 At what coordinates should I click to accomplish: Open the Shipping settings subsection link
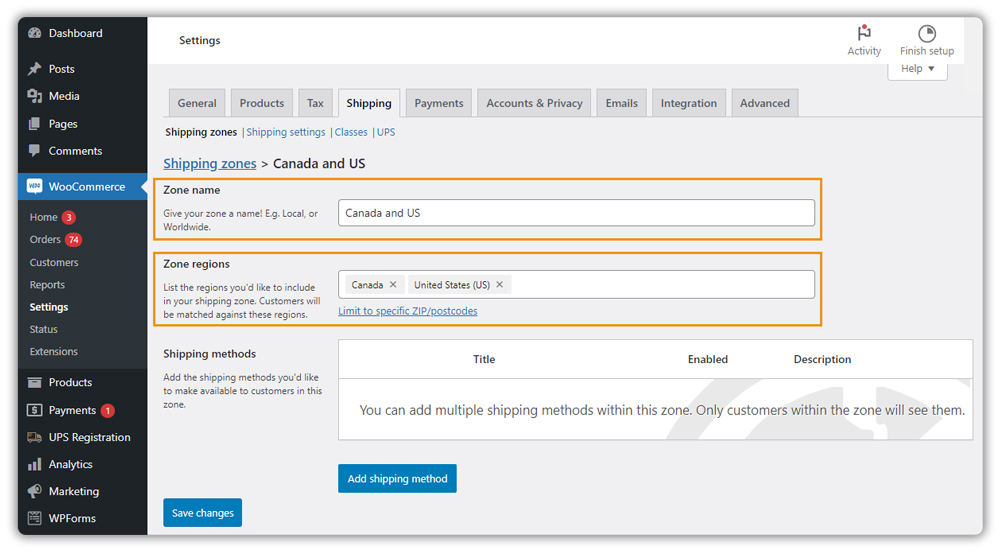pyautogui.click(x=286, y=132)
